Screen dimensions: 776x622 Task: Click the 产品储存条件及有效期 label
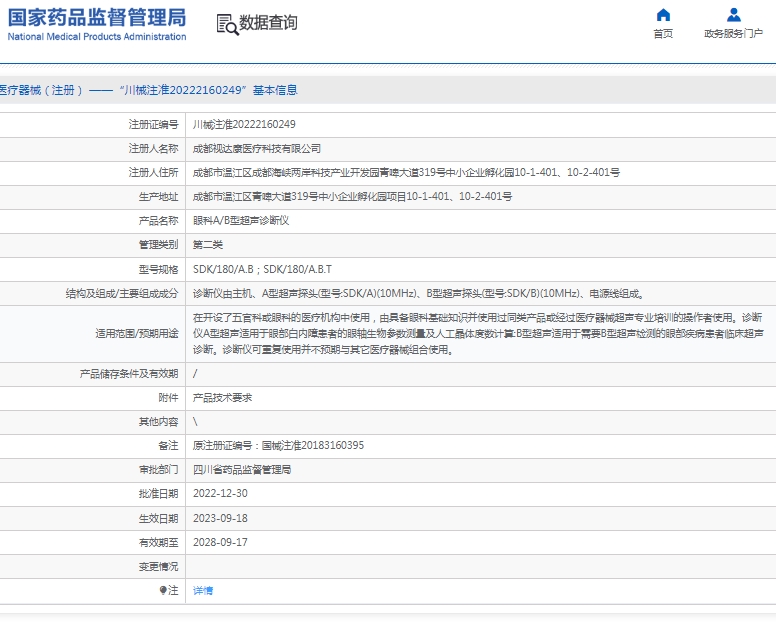(x=129, y=374)
